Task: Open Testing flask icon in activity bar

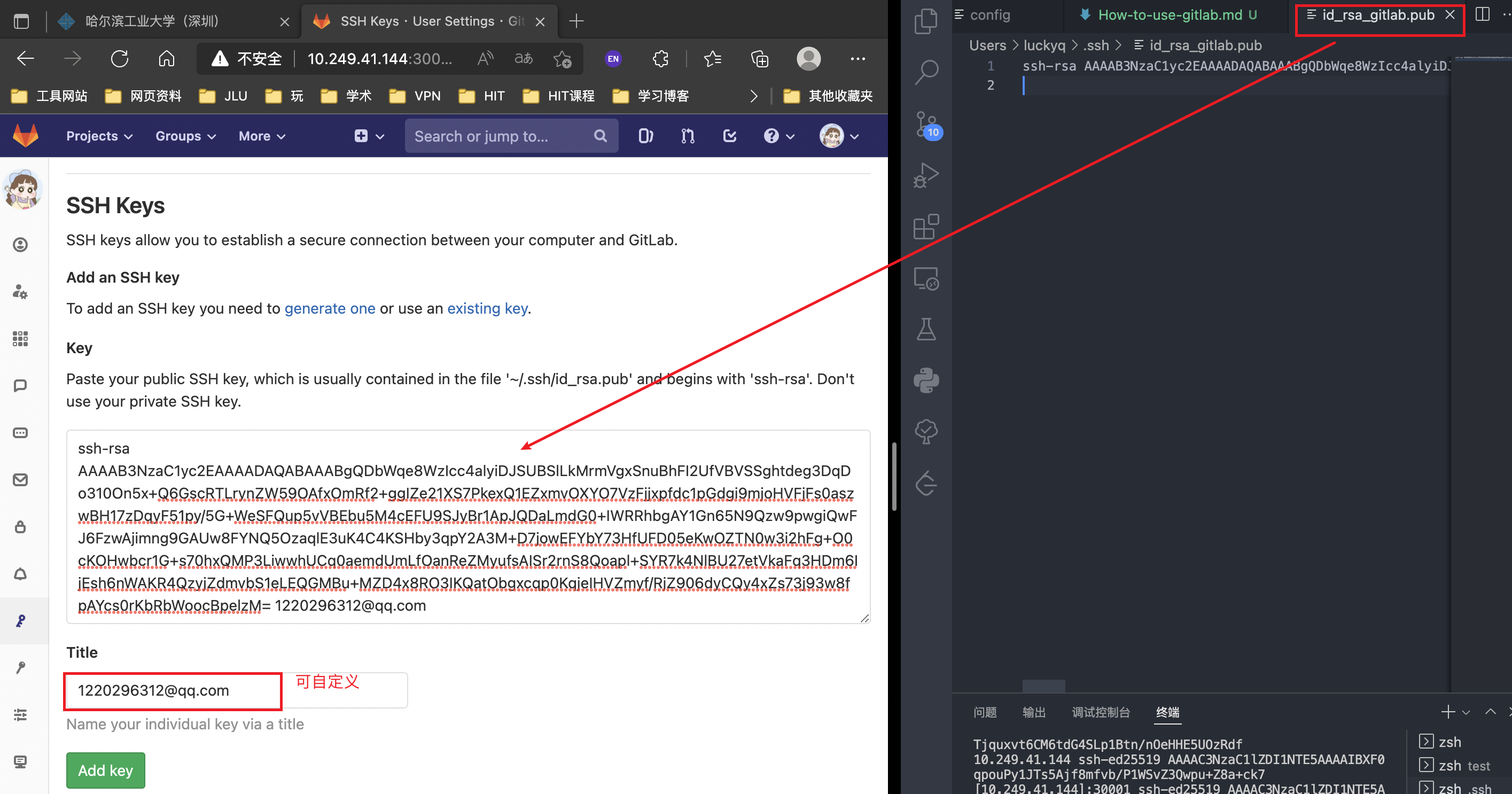Action: tap(926, 329)
